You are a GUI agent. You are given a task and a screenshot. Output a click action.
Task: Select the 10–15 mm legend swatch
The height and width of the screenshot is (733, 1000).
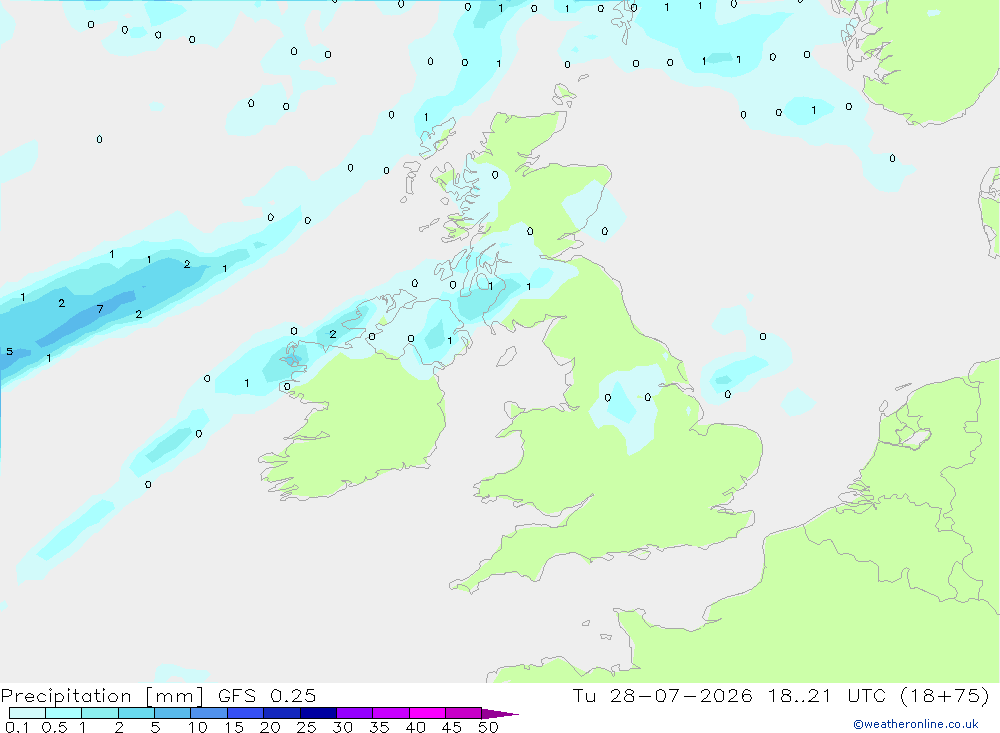[x=209, y=713]
